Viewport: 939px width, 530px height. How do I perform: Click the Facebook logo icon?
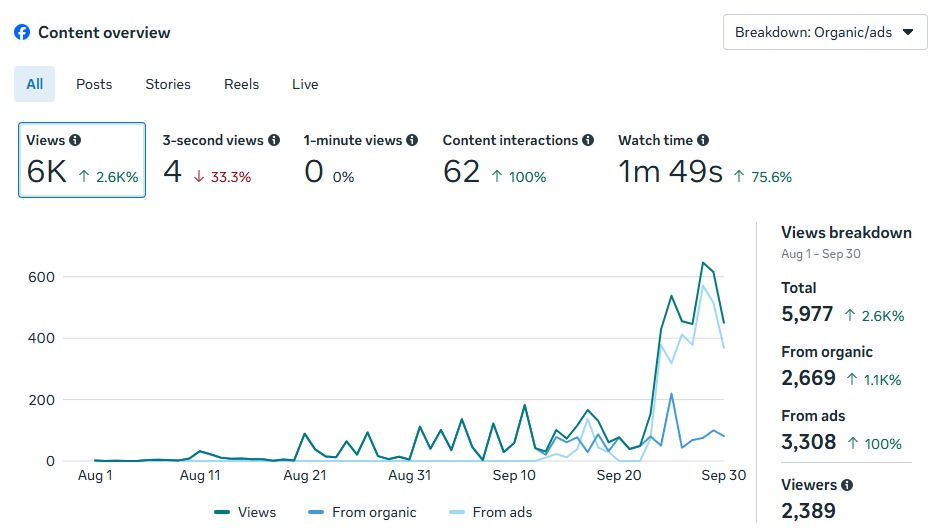click(x=22, y=33)
